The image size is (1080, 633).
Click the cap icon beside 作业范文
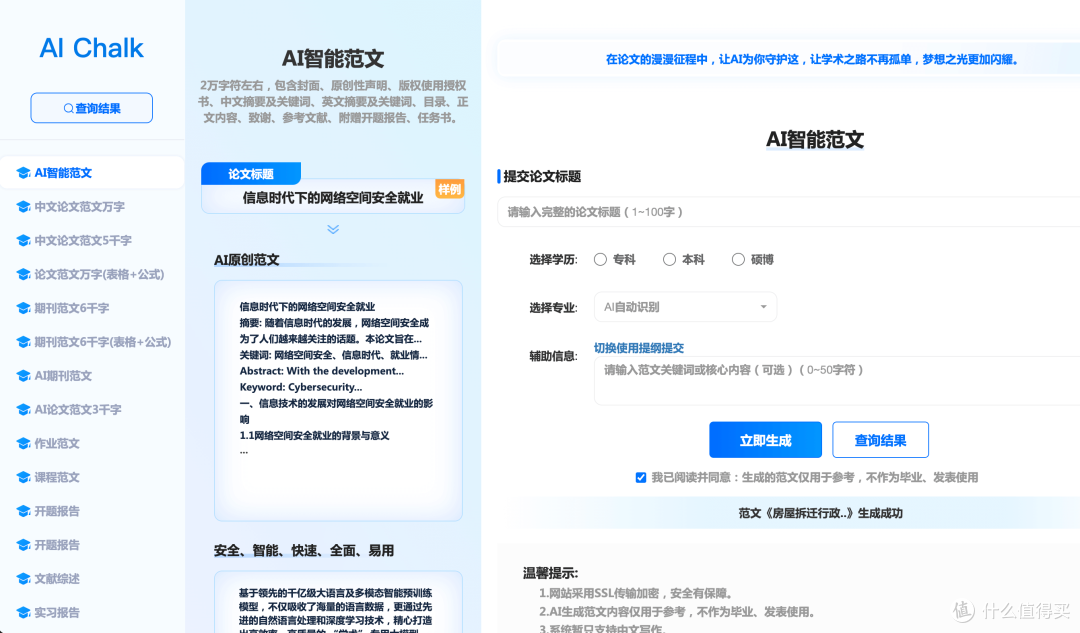pos(23,444)
